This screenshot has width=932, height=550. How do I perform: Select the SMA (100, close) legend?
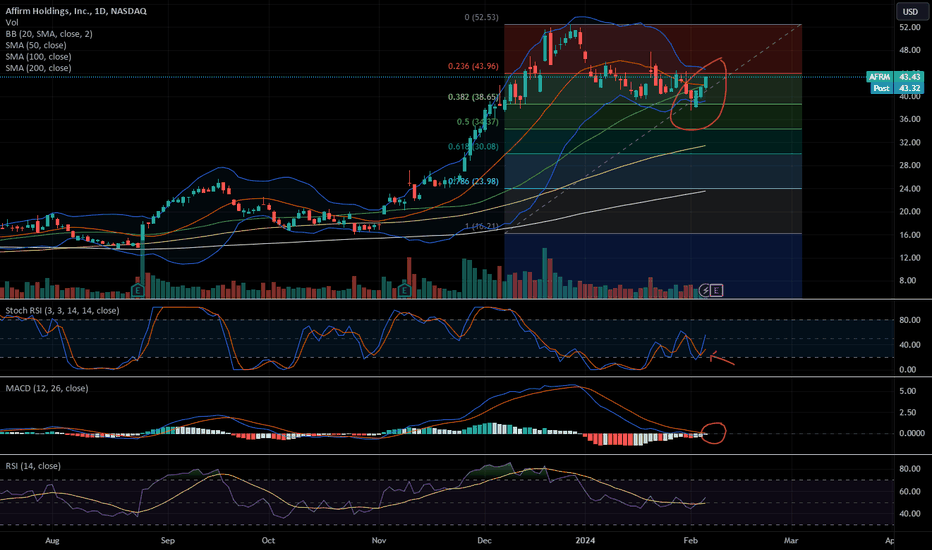pos(38,56)
